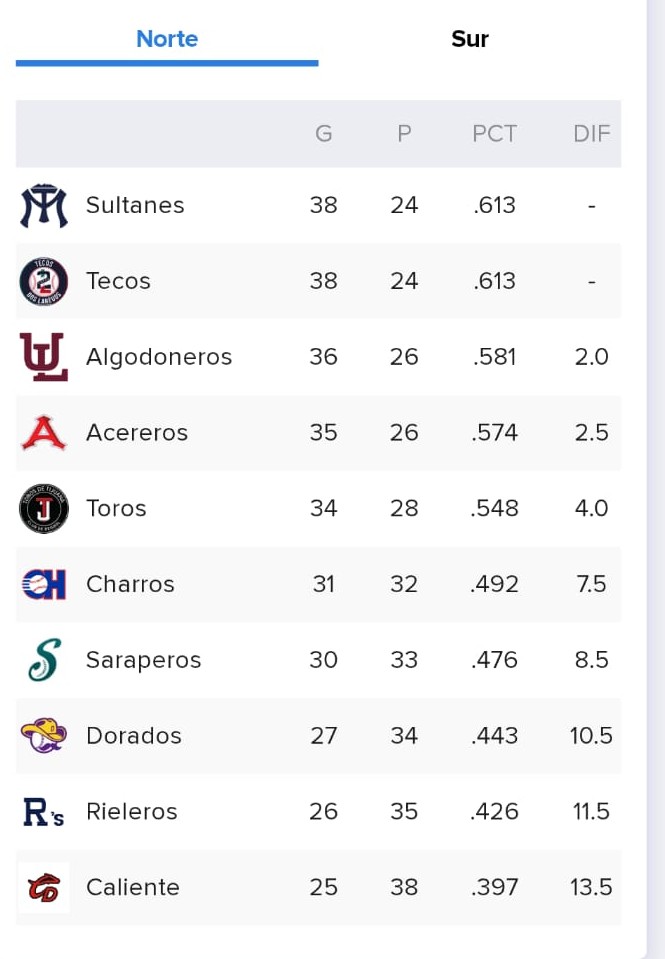Select the Algodoneros UL logo
The height and width of the screenshot is (959, 665).
(43, 357)
